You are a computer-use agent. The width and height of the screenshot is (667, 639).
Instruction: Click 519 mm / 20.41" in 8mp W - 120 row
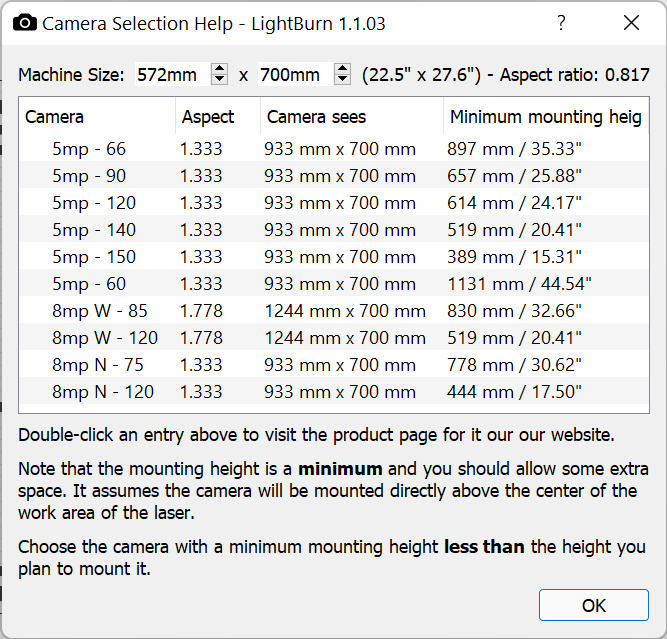click(x=514, y=338)
